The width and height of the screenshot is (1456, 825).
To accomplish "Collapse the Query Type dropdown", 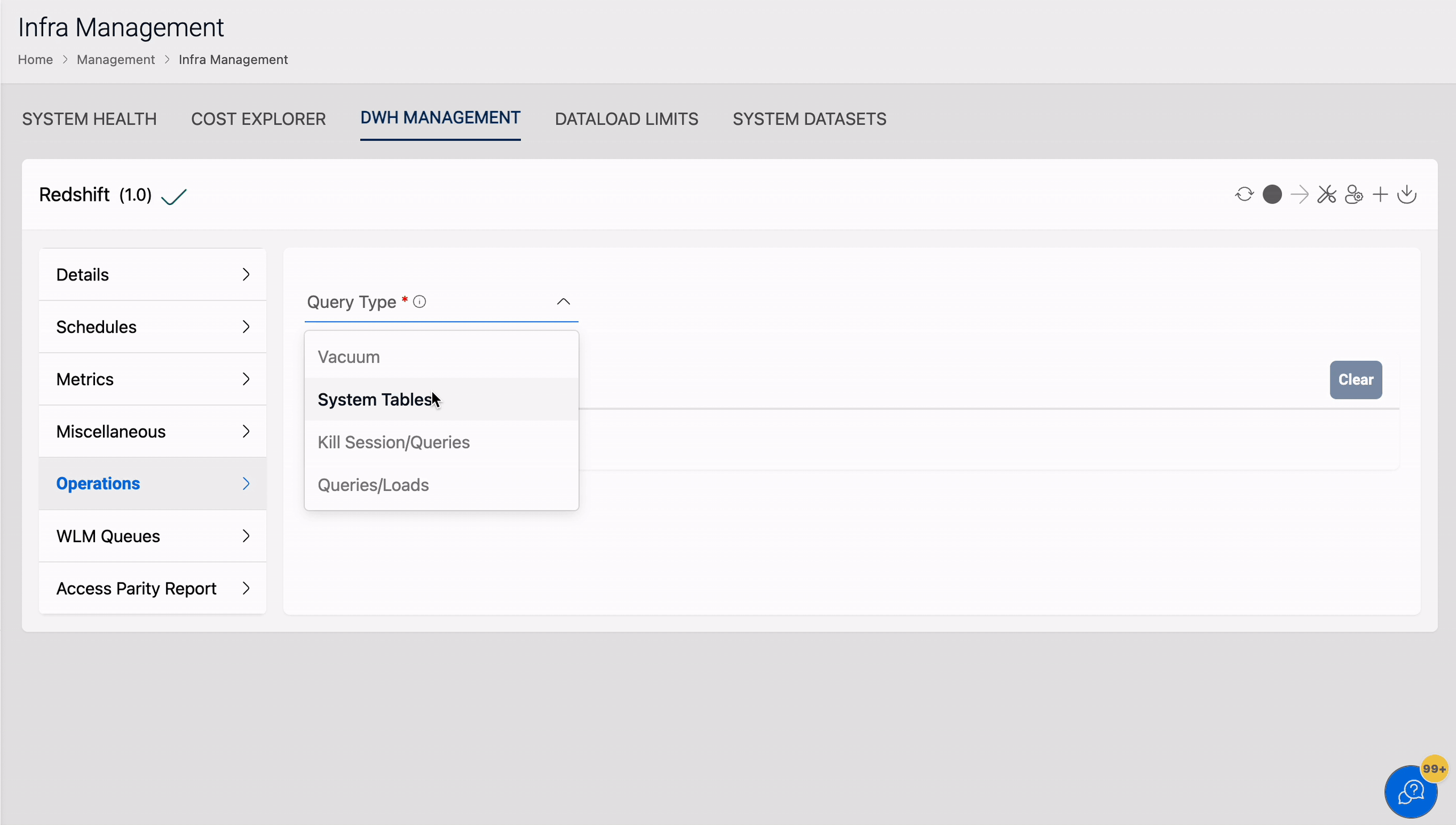I will point(564,302).
